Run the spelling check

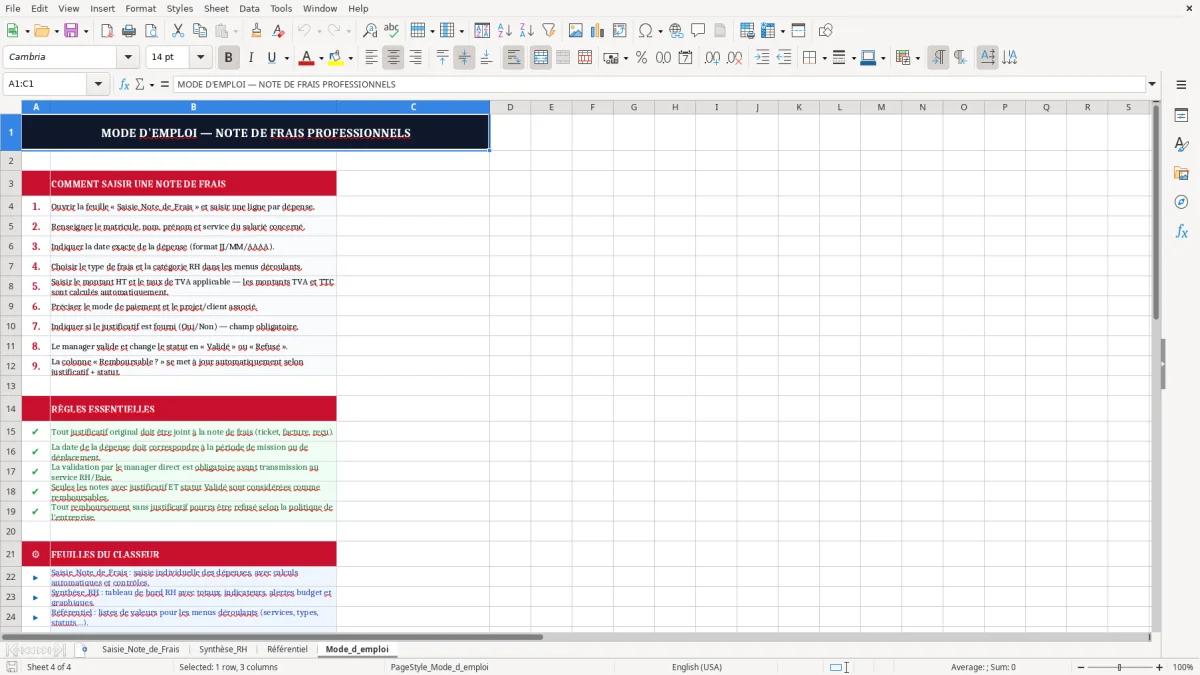pos(392,31)
